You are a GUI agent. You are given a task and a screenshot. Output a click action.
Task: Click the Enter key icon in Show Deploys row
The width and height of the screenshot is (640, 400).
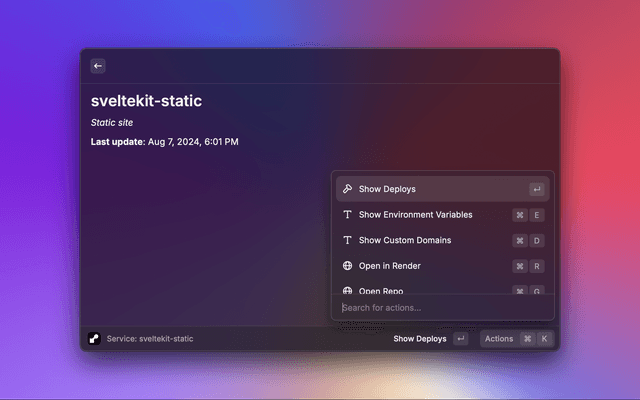pos(537,189)
